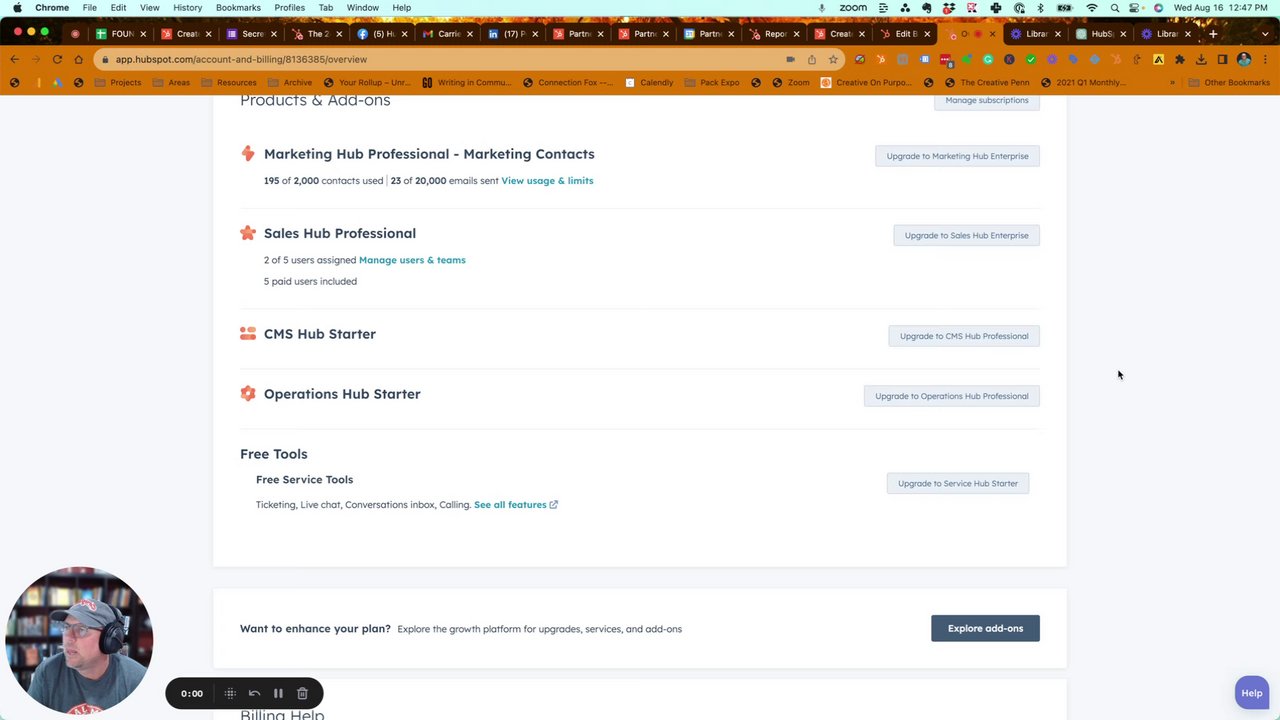This screenshot has width=1280, height=720.
Task: Click the camera icon in address bar
Action: 790,59
